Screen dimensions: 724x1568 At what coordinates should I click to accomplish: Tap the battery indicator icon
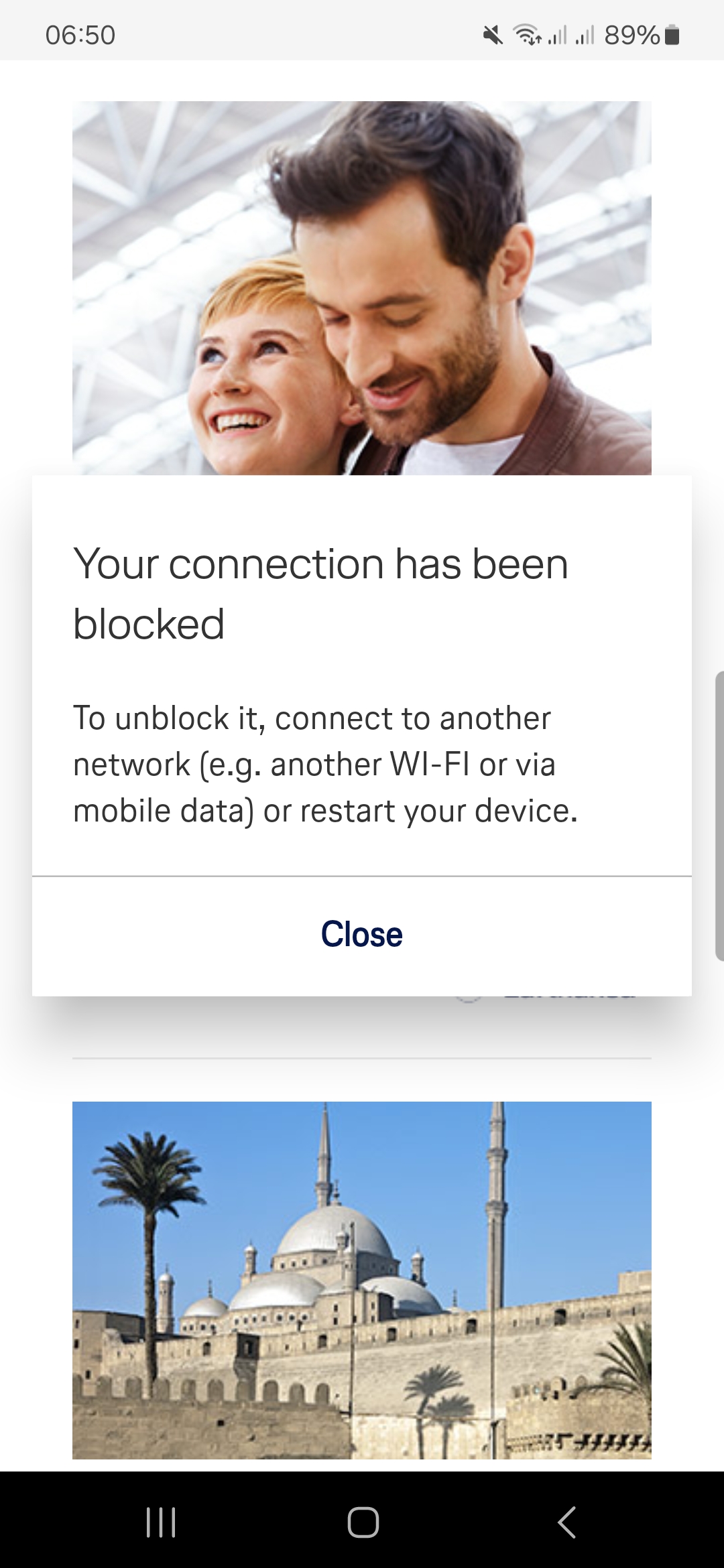(673, 36)
